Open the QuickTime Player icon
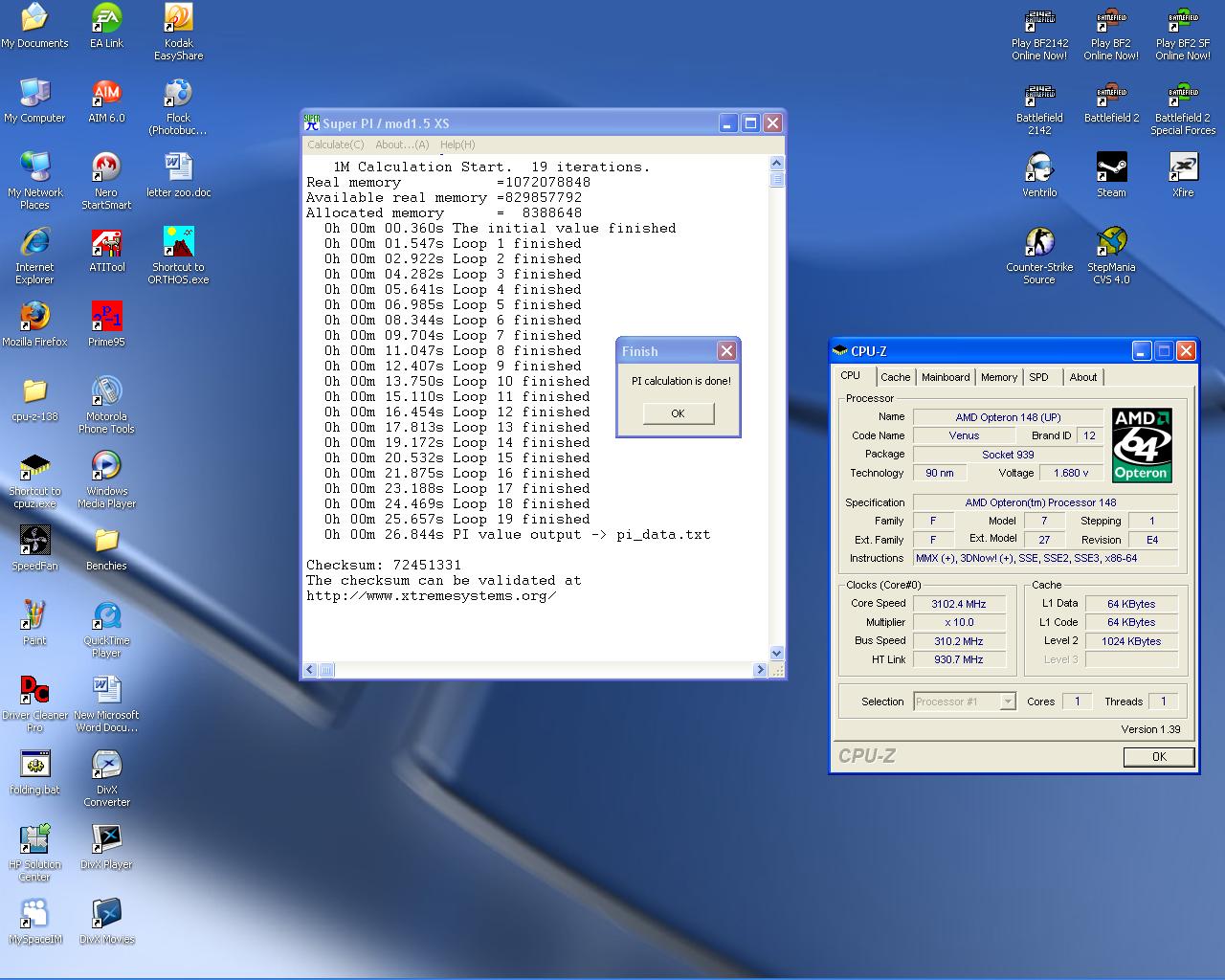Screen dimensions: 1225x980 (x=106, y=629)
